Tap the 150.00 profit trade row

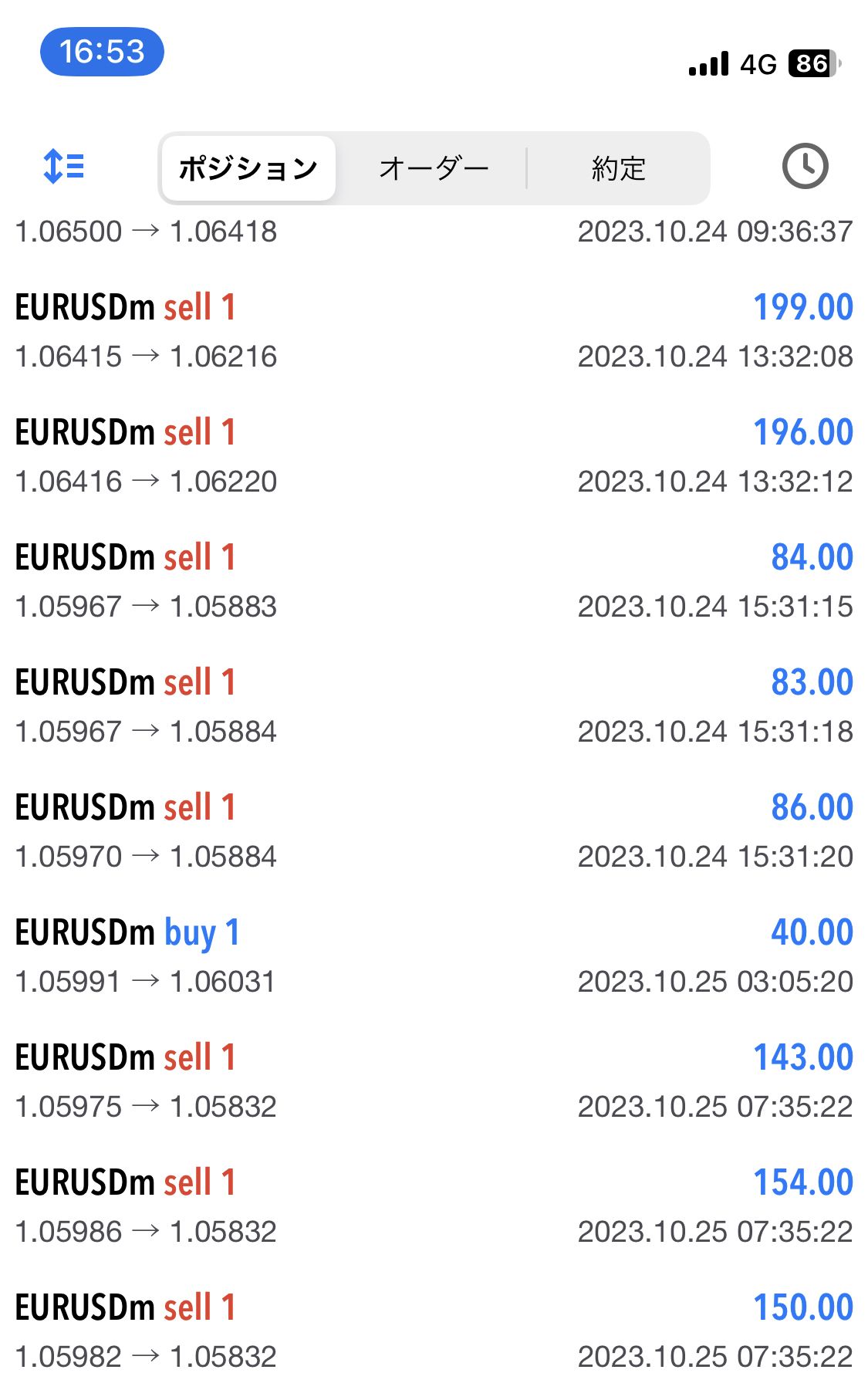tap(434, 1331)
